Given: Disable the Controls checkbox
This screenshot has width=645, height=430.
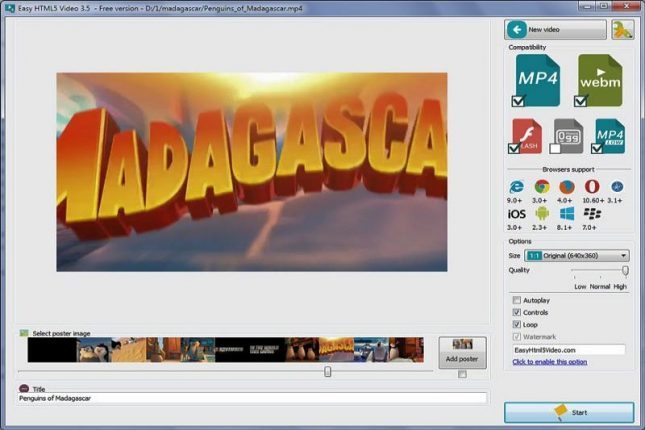Looking at the screenshot, I should pyautogui.click(x=517, y=312).
